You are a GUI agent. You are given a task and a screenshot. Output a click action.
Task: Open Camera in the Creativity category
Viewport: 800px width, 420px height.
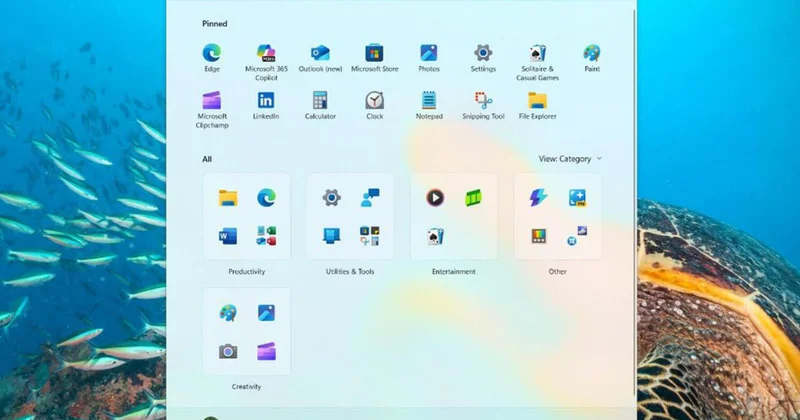click(x=228, y=351)
